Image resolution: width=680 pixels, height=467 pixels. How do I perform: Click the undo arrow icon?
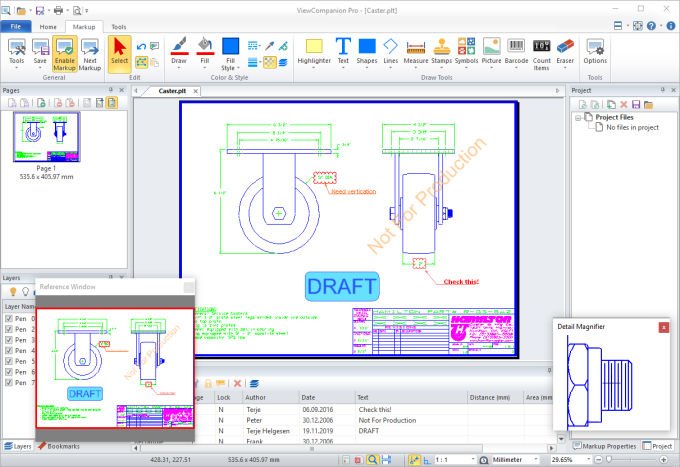pos(141,46)
